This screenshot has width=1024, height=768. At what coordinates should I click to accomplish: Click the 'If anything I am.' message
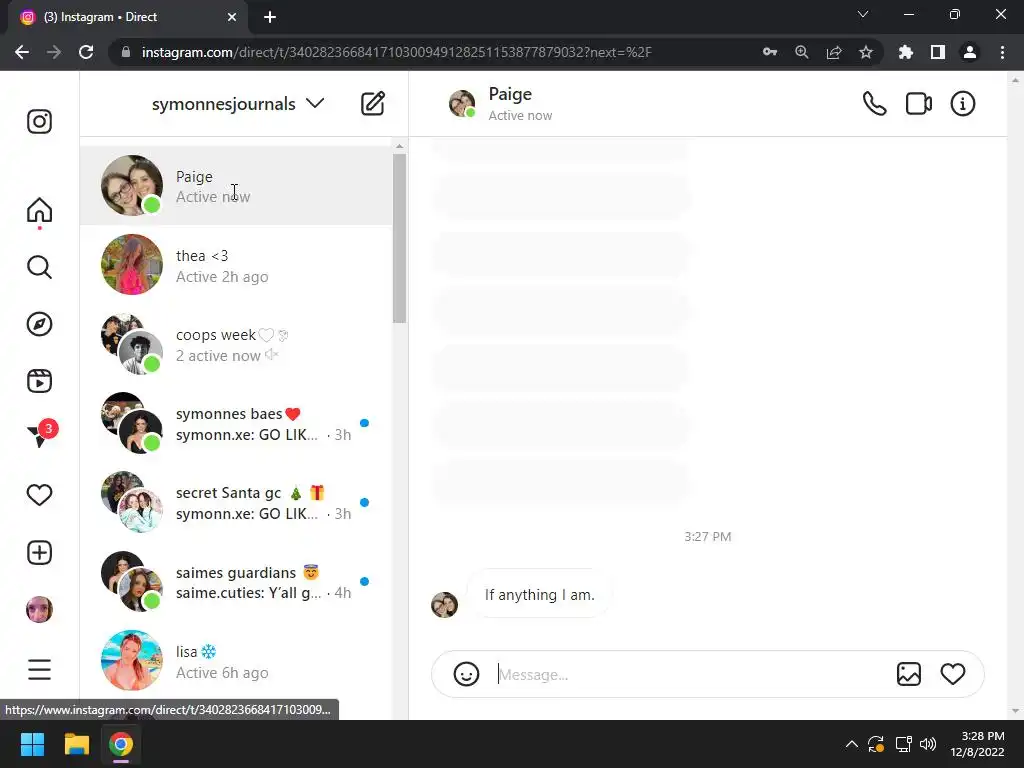pos(539,594)
